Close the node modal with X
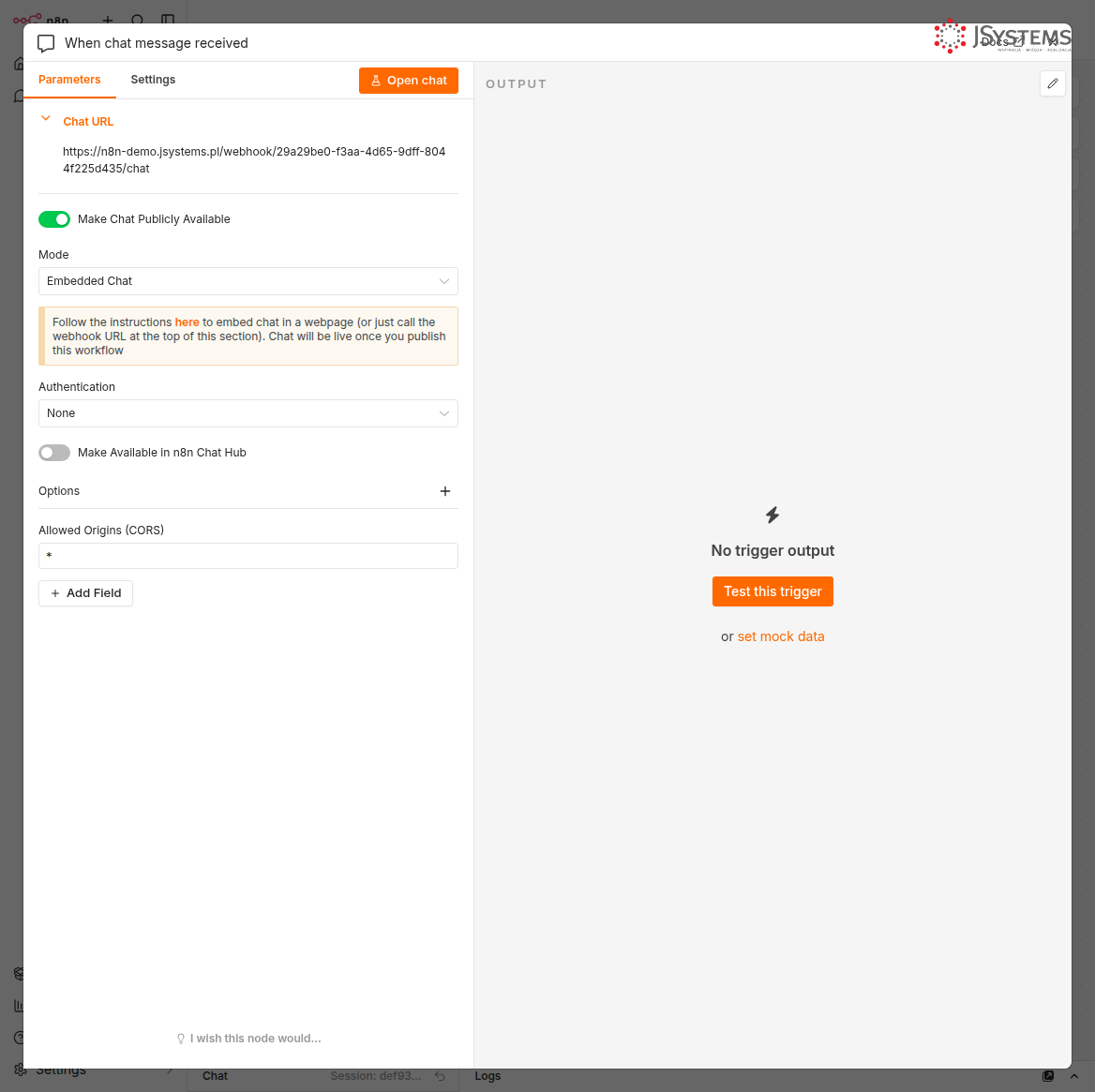This screenshot has height=1092, width=1095. click(1053, 42)
